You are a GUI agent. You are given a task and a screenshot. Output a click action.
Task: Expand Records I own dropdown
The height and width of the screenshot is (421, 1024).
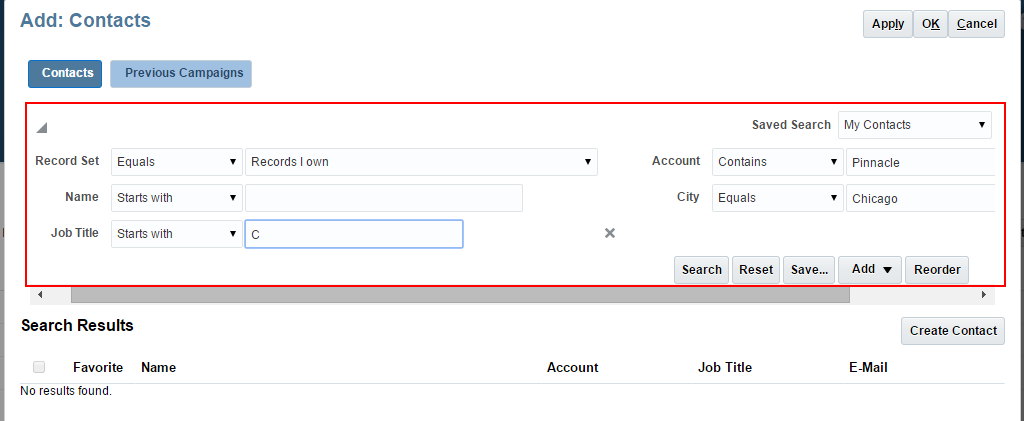click(x=420, y=162)
